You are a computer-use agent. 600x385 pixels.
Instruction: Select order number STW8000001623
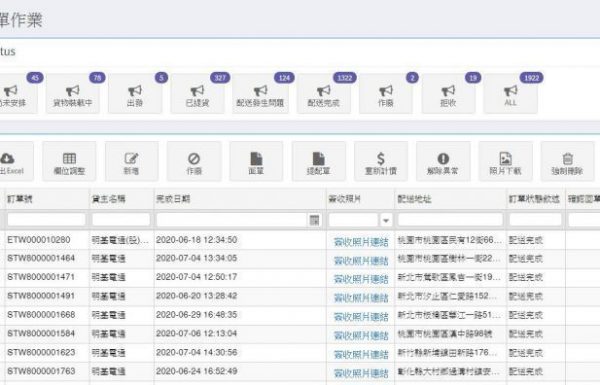41,352
